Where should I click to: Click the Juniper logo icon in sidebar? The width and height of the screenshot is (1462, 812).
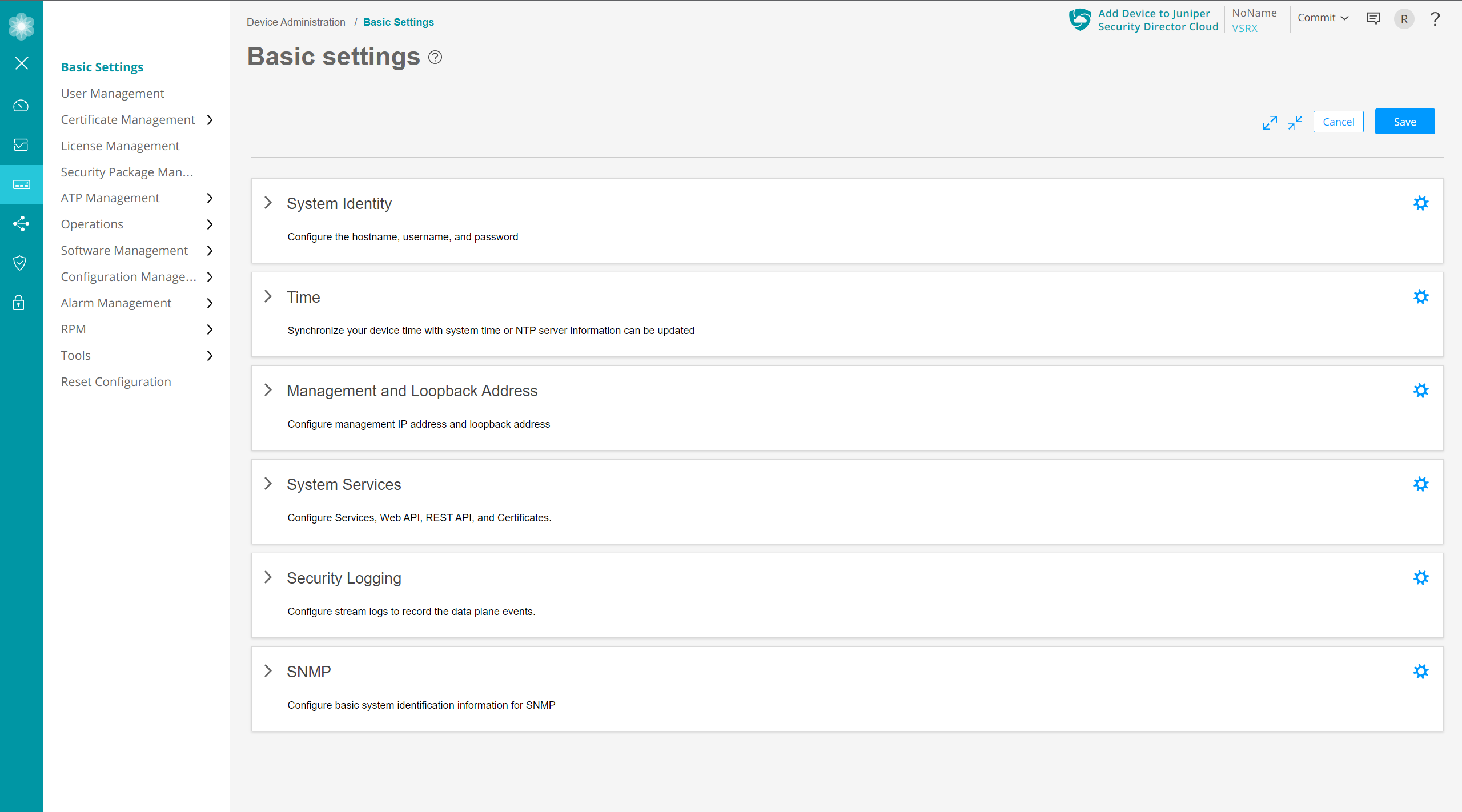click(x=21, y=26)
